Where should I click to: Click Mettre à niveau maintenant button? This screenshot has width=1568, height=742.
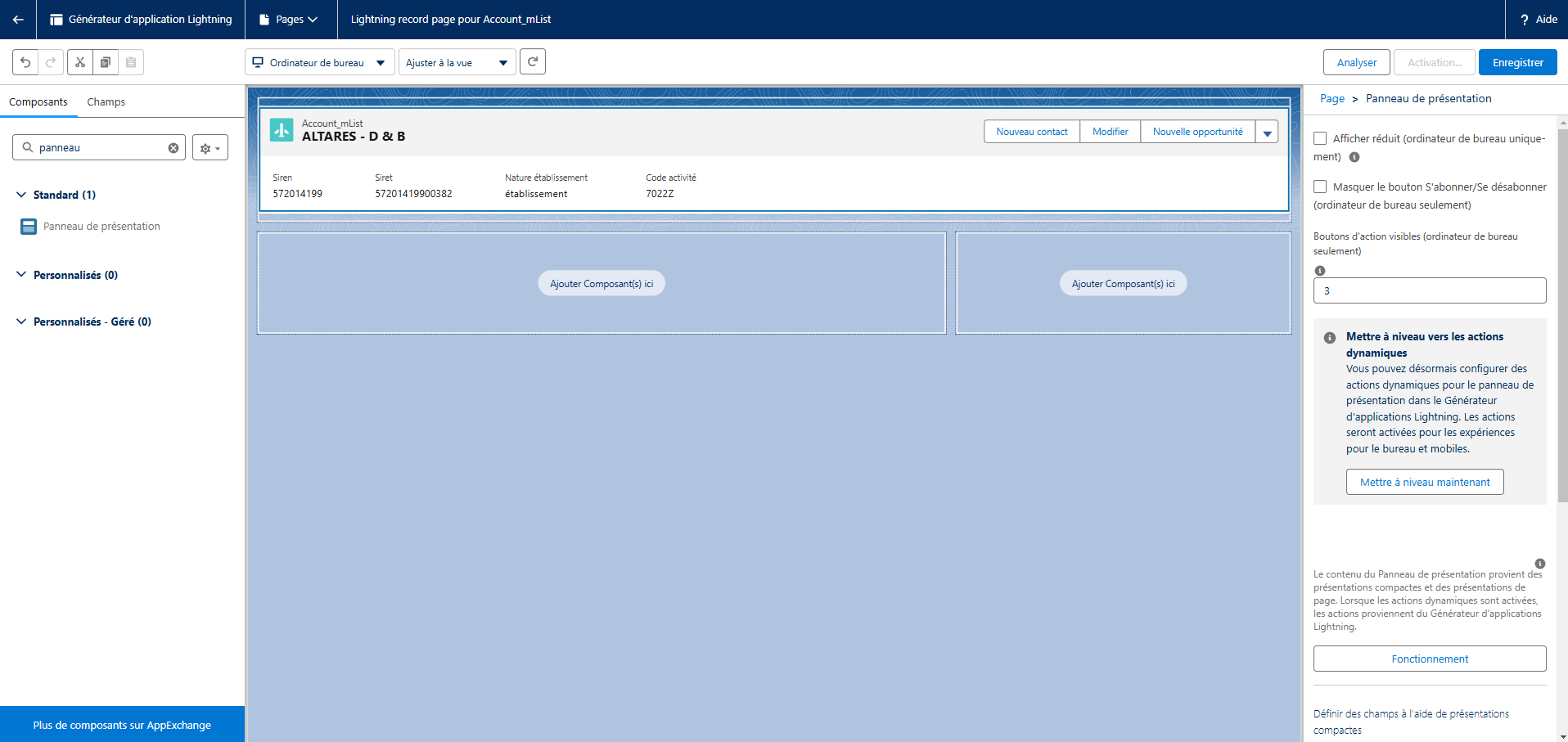1425,482
